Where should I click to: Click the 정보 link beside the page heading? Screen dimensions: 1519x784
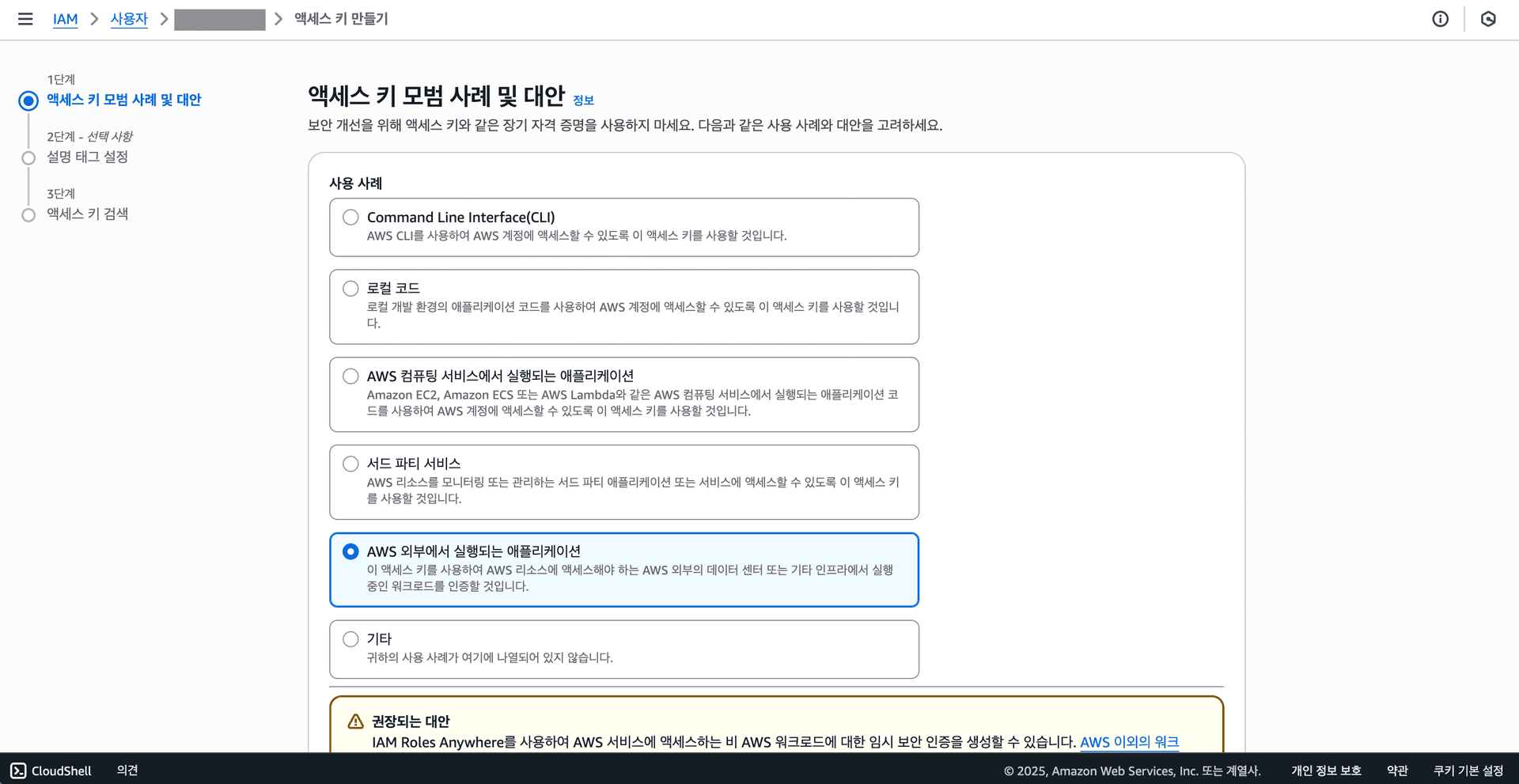click(584, 100)
